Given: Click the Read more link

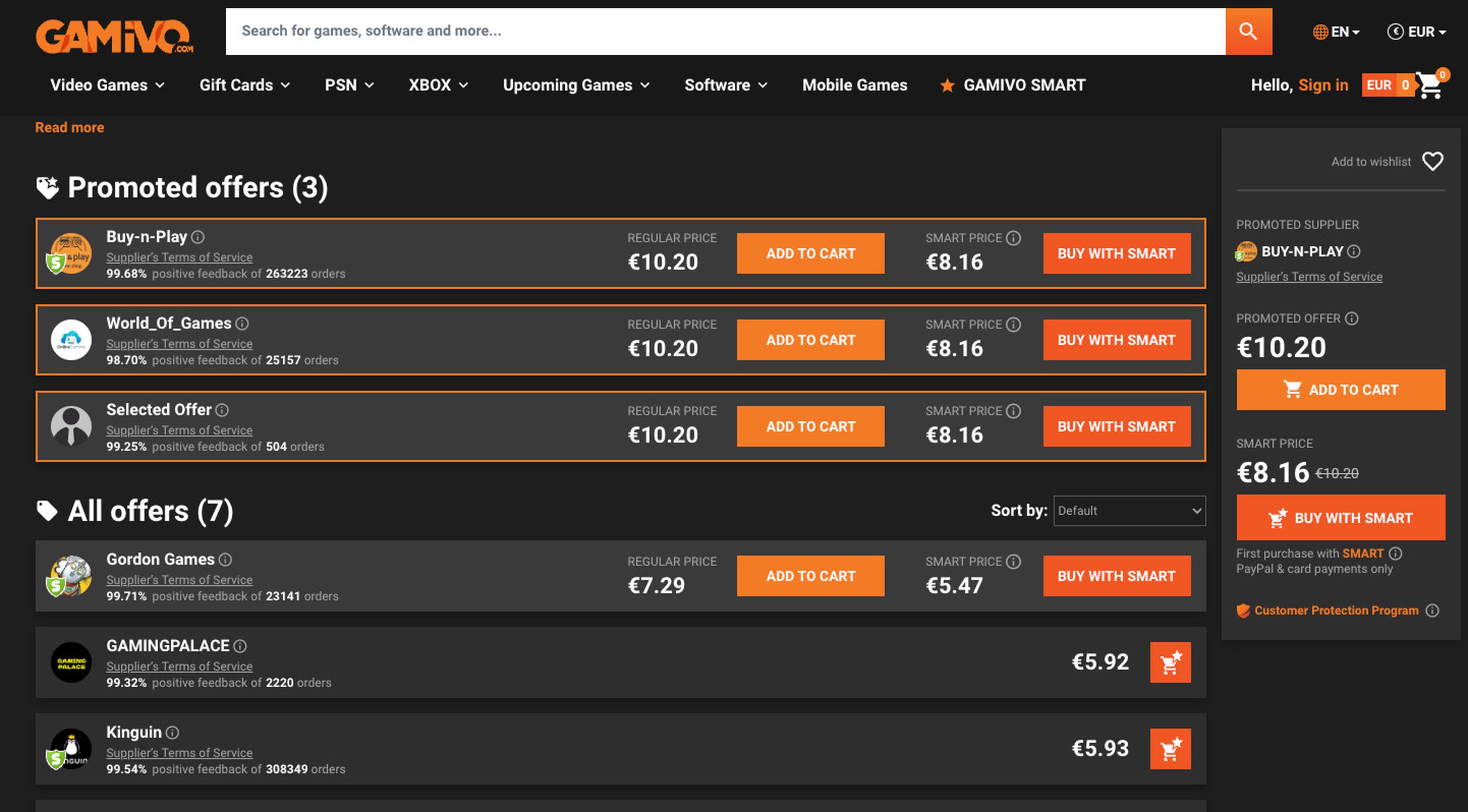Looking at the screenshot, I should click(70, 128).
